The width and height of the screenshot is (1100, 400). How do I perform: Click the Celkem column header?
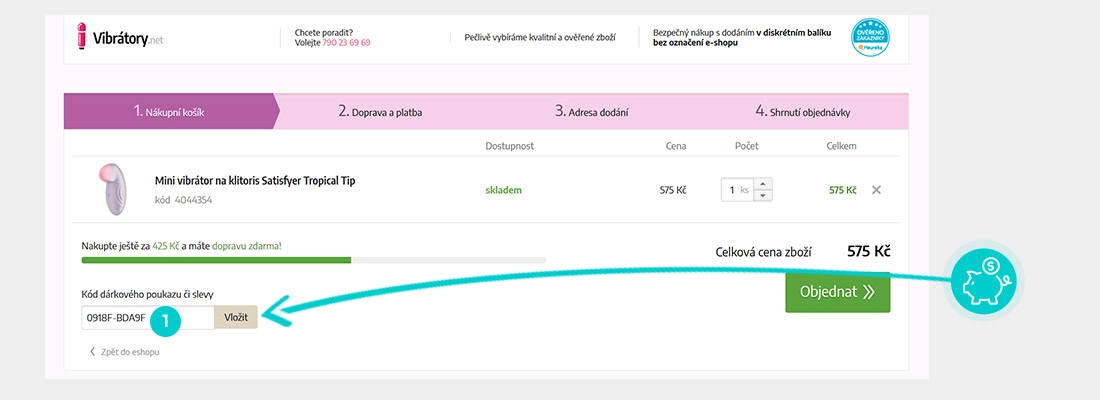pyautogui.click(x=841, y=146)
